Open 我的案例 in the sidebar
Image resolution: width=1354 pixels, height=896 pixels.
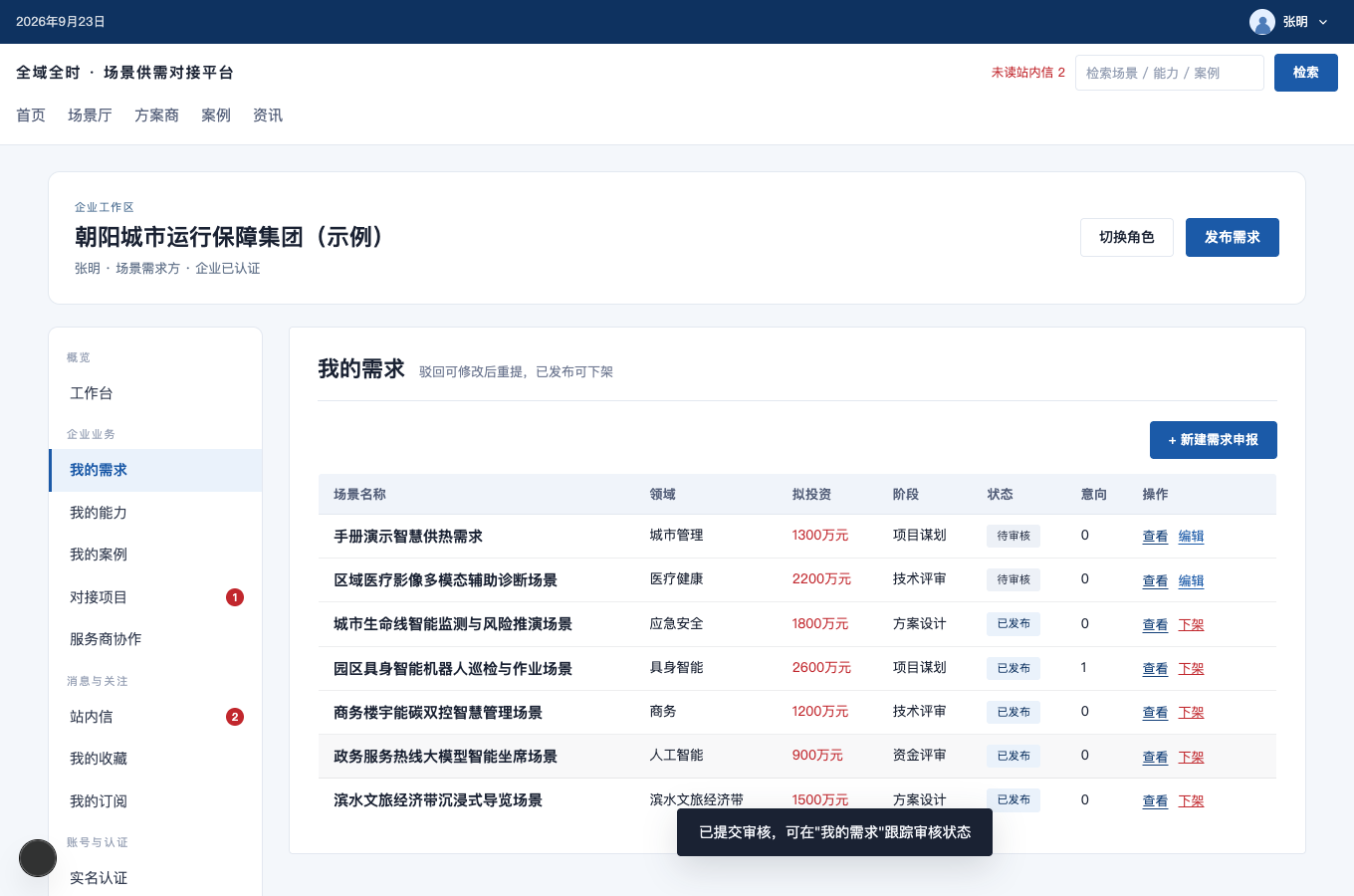(x=155, y=555)
